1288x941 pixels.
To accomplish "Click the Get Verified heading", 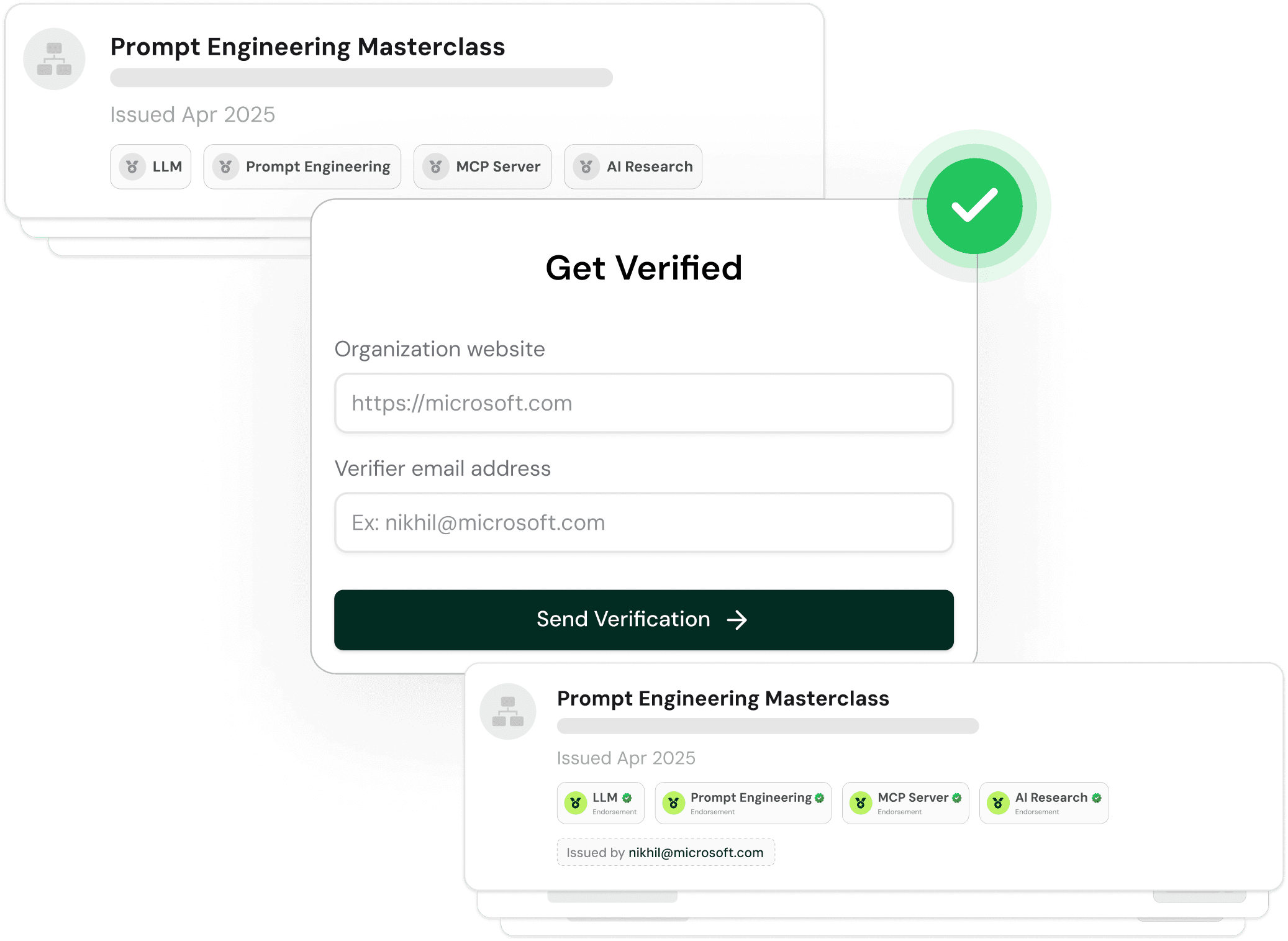I will click(644, 267).
